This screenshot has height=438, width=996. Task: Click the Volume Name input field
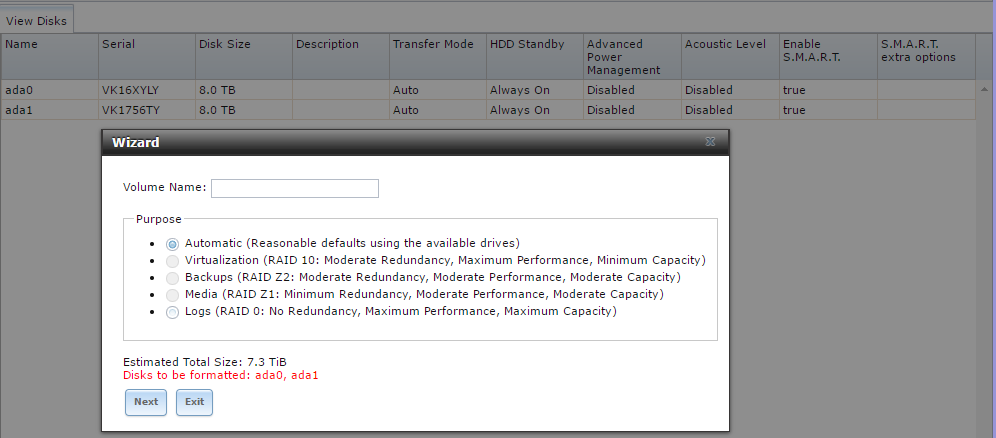tap(295, 189)
